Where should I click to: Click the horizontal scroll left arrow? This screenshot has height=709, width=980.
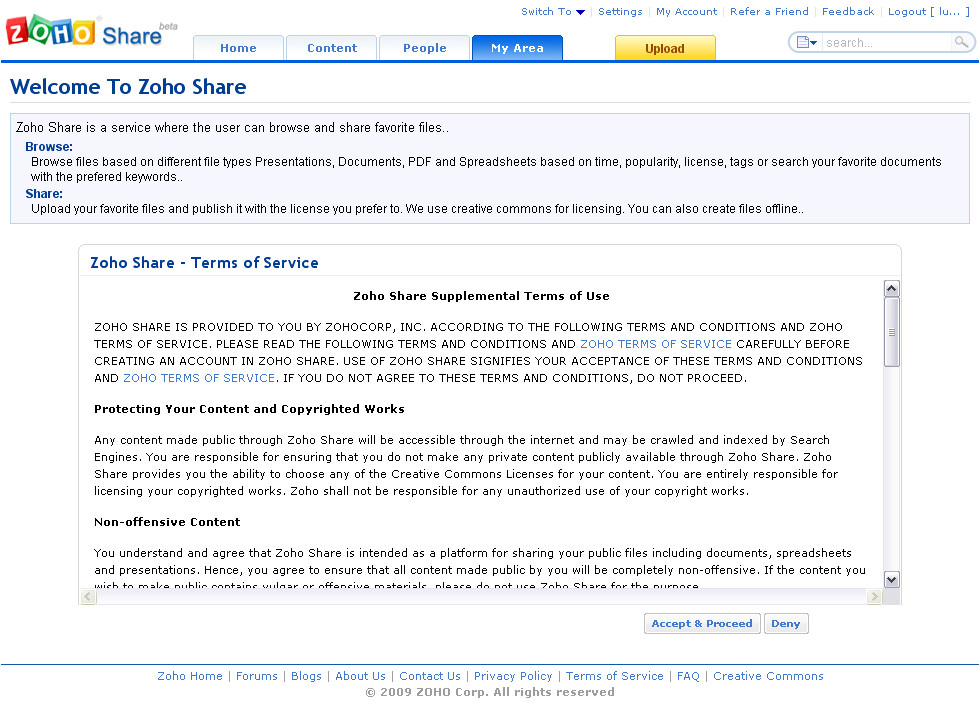[x=89, y=596]
